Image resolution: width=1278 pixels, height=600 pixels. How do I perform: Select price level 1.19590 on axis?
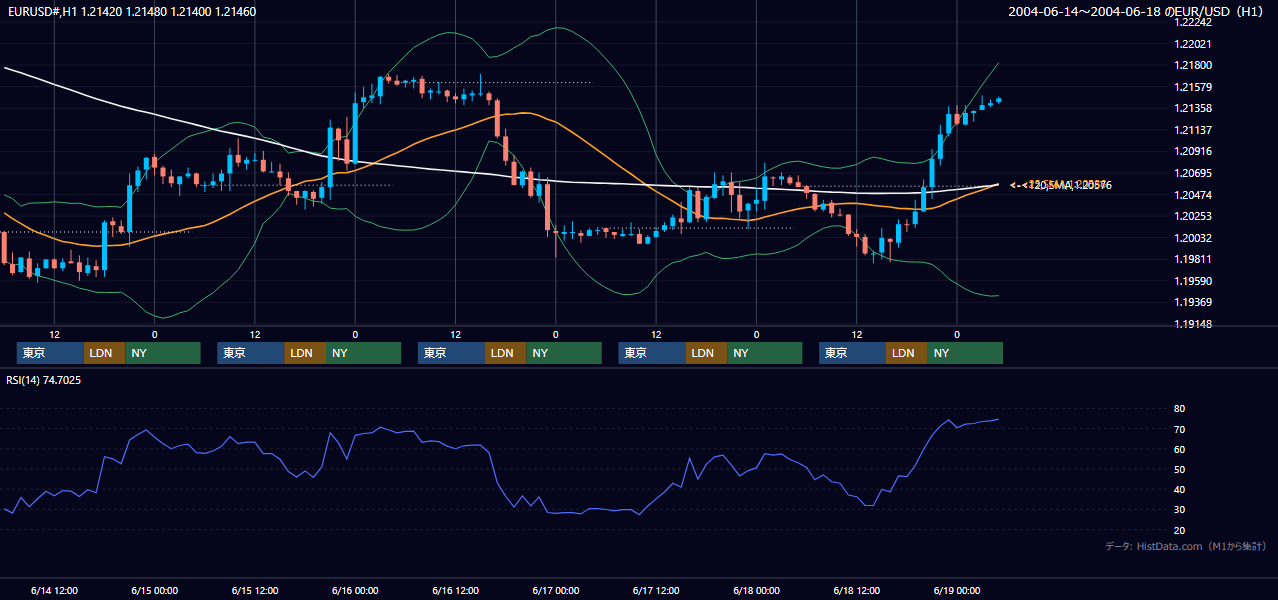click(x=1193, y=281)
